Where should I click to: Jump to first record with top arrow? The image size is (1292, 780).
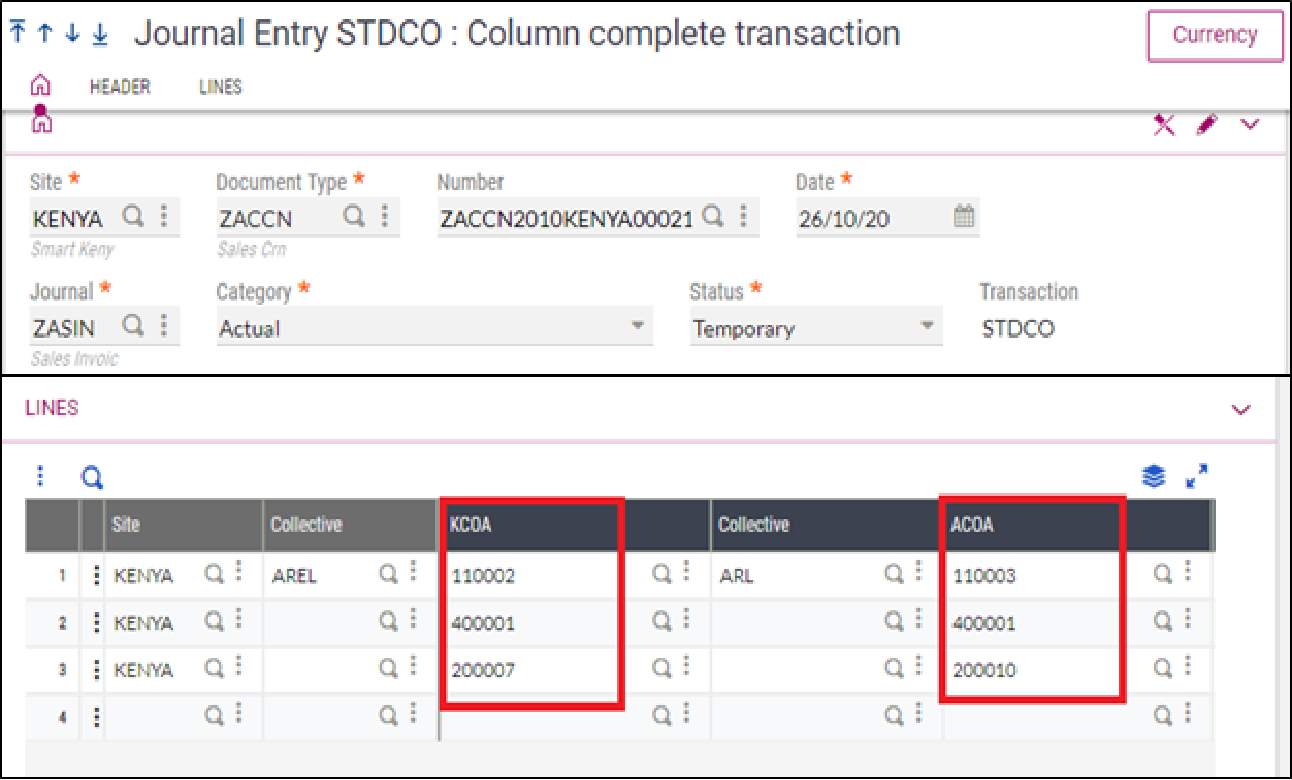[x=17, y=32]
